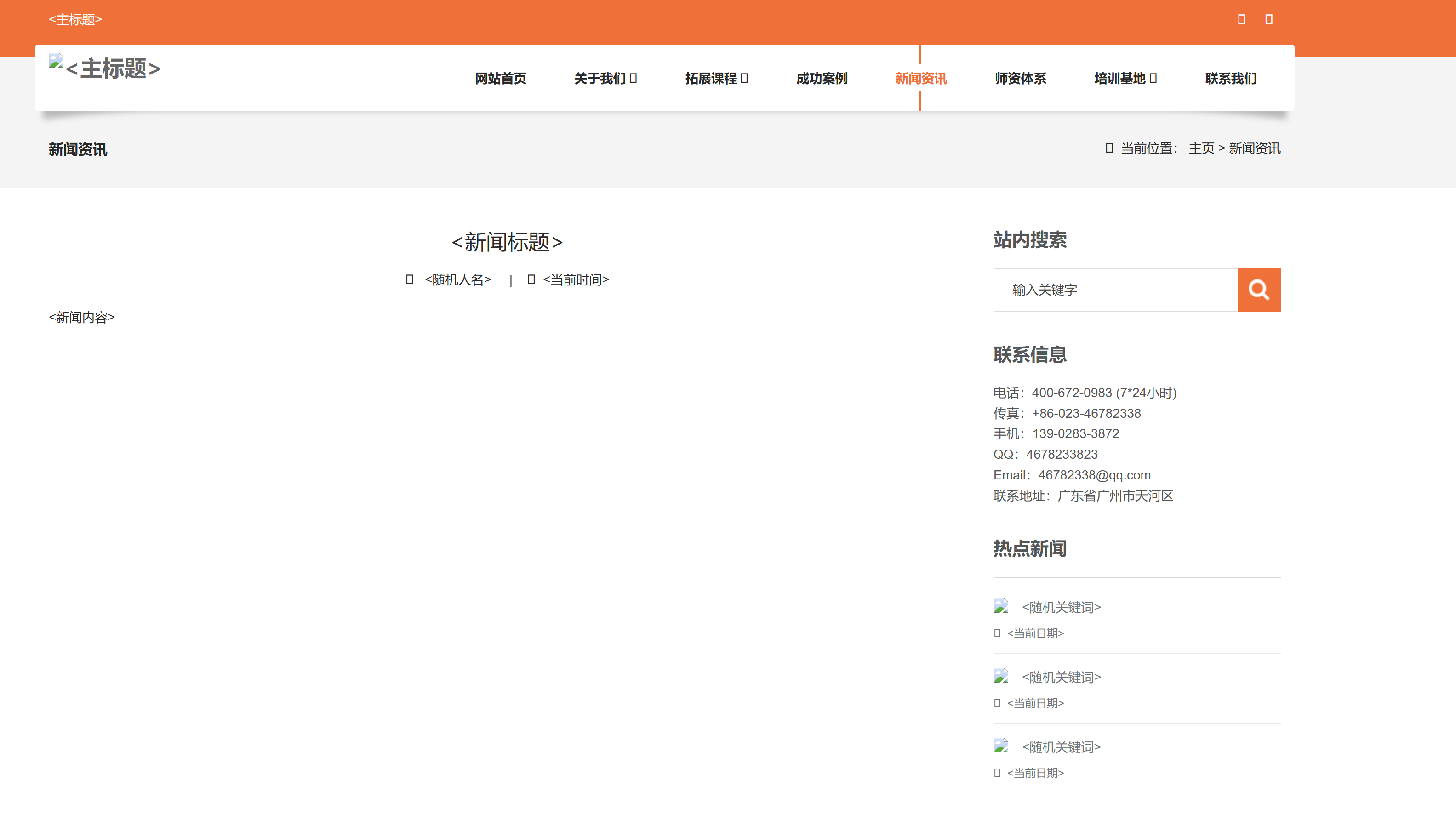Viewport: 1456px width, 815px height.
Task: Open the 联系我们 navigation item
Action: pos(1230,79)
